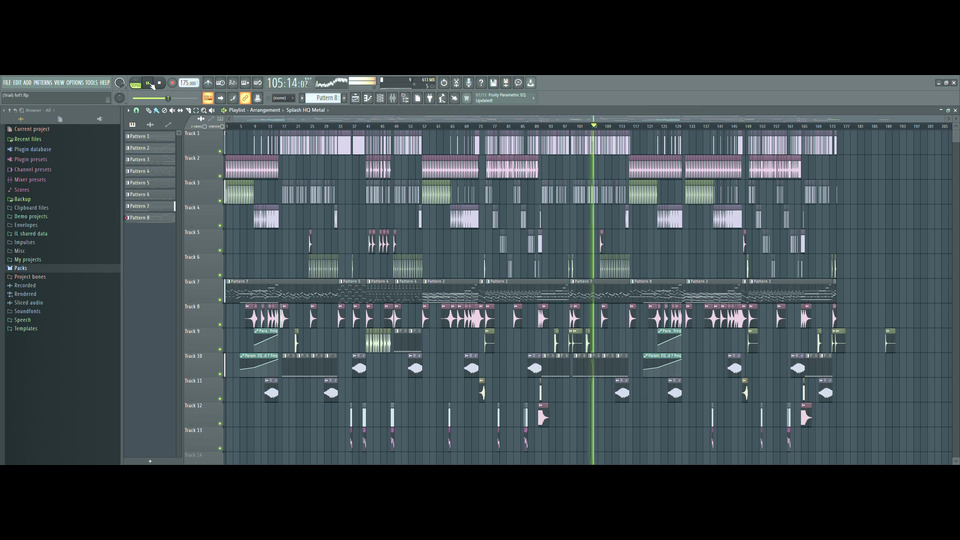
Task: Select Pattern 1 in picker panel
Action: coord(150,136)
